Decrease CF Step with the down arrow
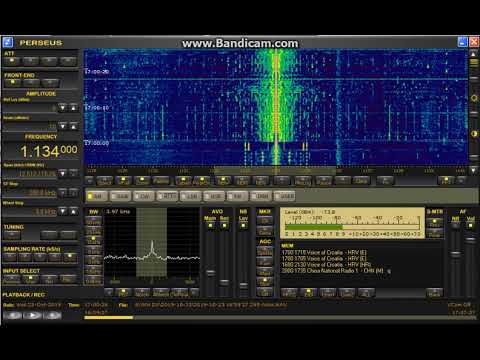The height and width of the screenshot is (360, 480). point(62,192)
